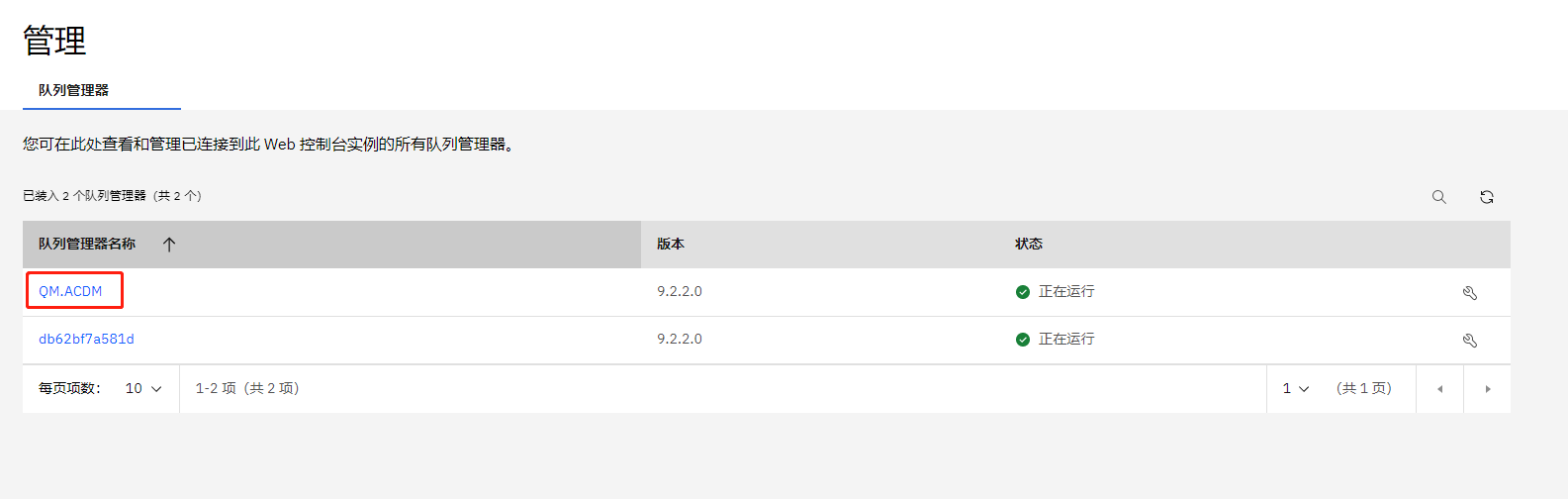Select the 9.2.2.0 version cell for db62bf7a581d
Screen dimensions: 1568x499
pyautogui.click(x=680, y=339)
